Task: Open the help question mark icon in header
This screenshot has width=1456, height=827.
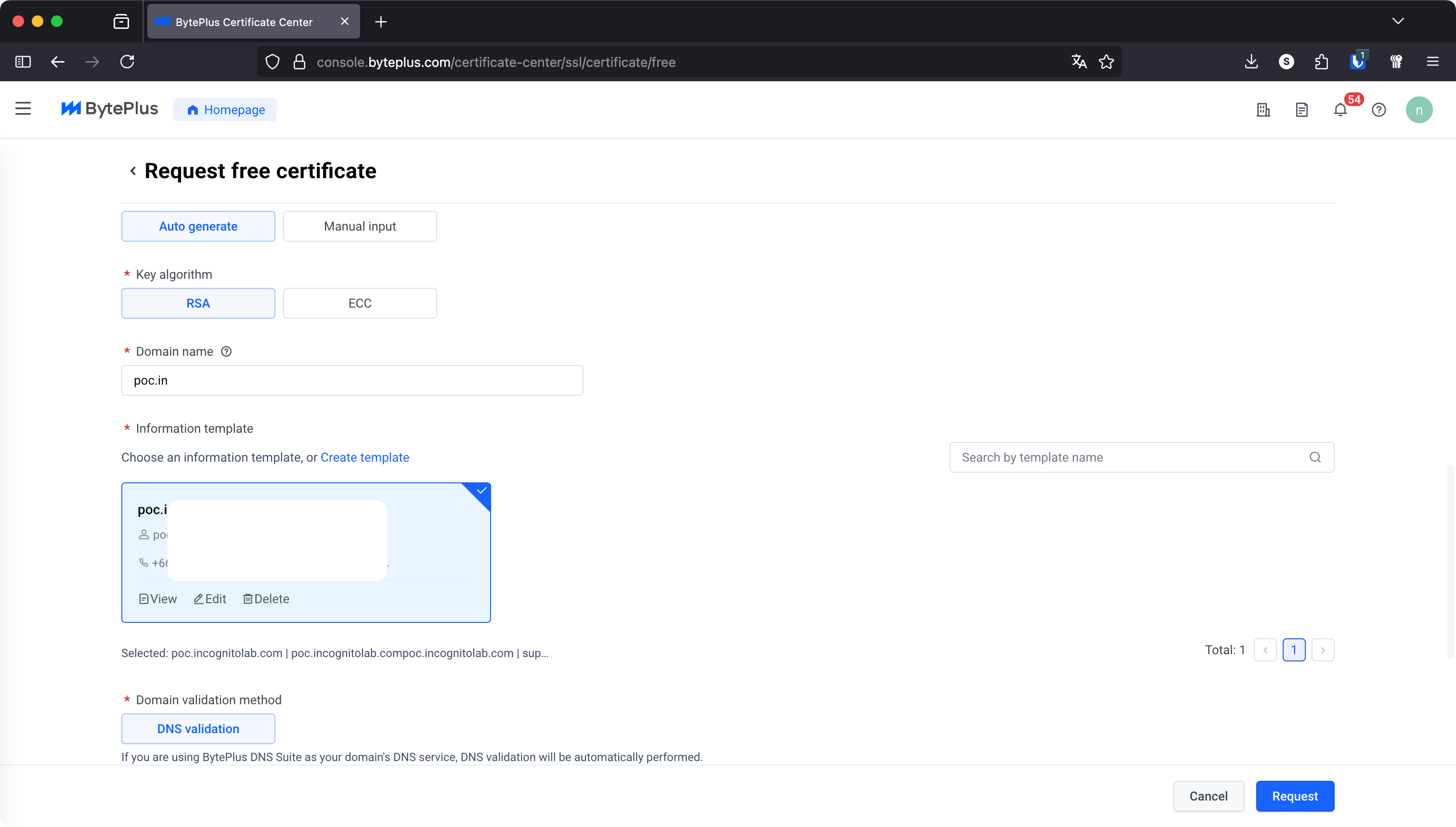Action: pyautogui.click(x=1379, y=110)
